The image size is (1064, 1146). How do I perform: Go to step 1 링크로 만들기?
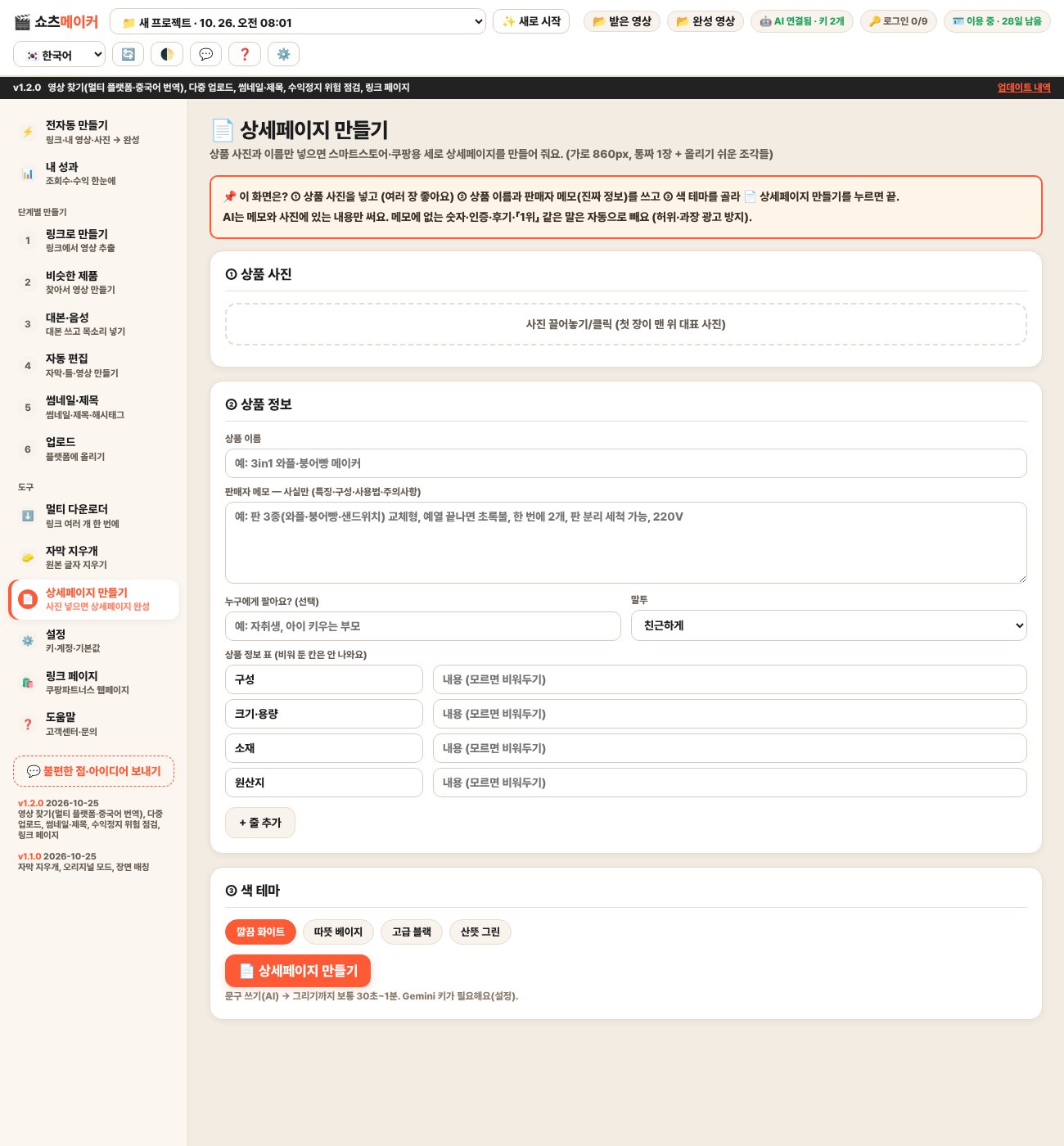pos(94,241)
